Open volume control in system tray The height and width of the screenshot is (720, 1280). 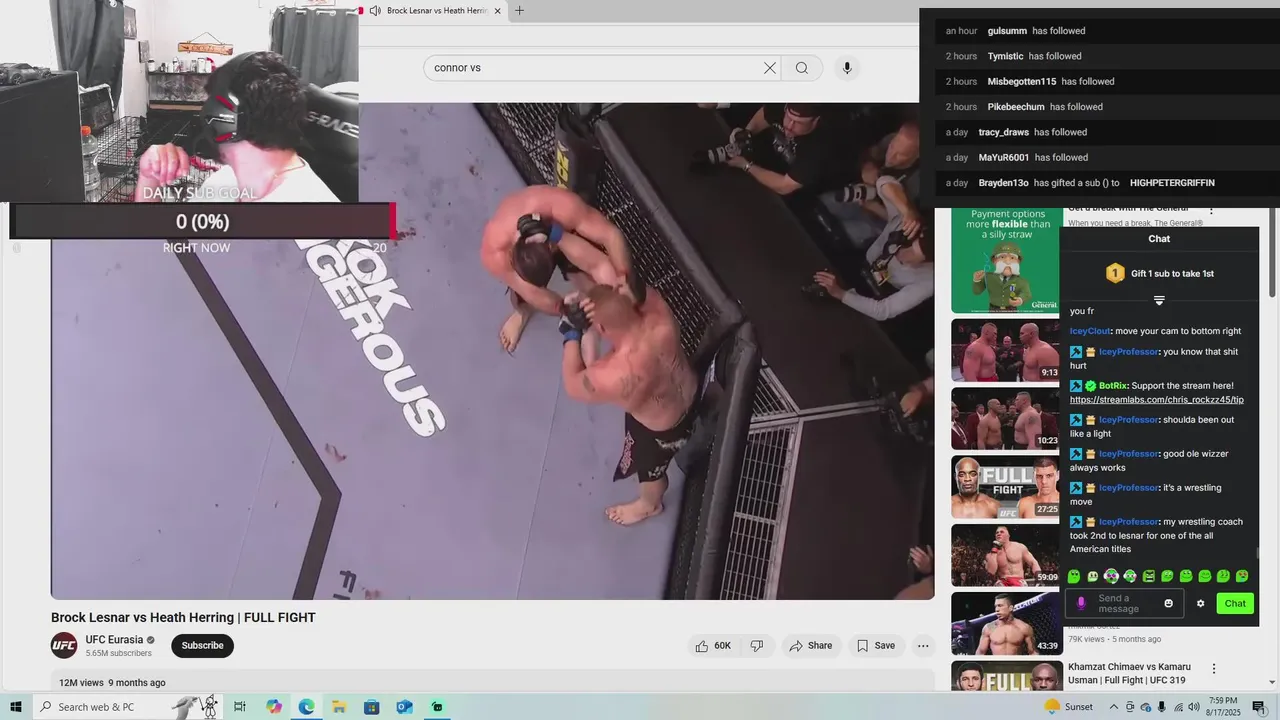point(1193,707)
